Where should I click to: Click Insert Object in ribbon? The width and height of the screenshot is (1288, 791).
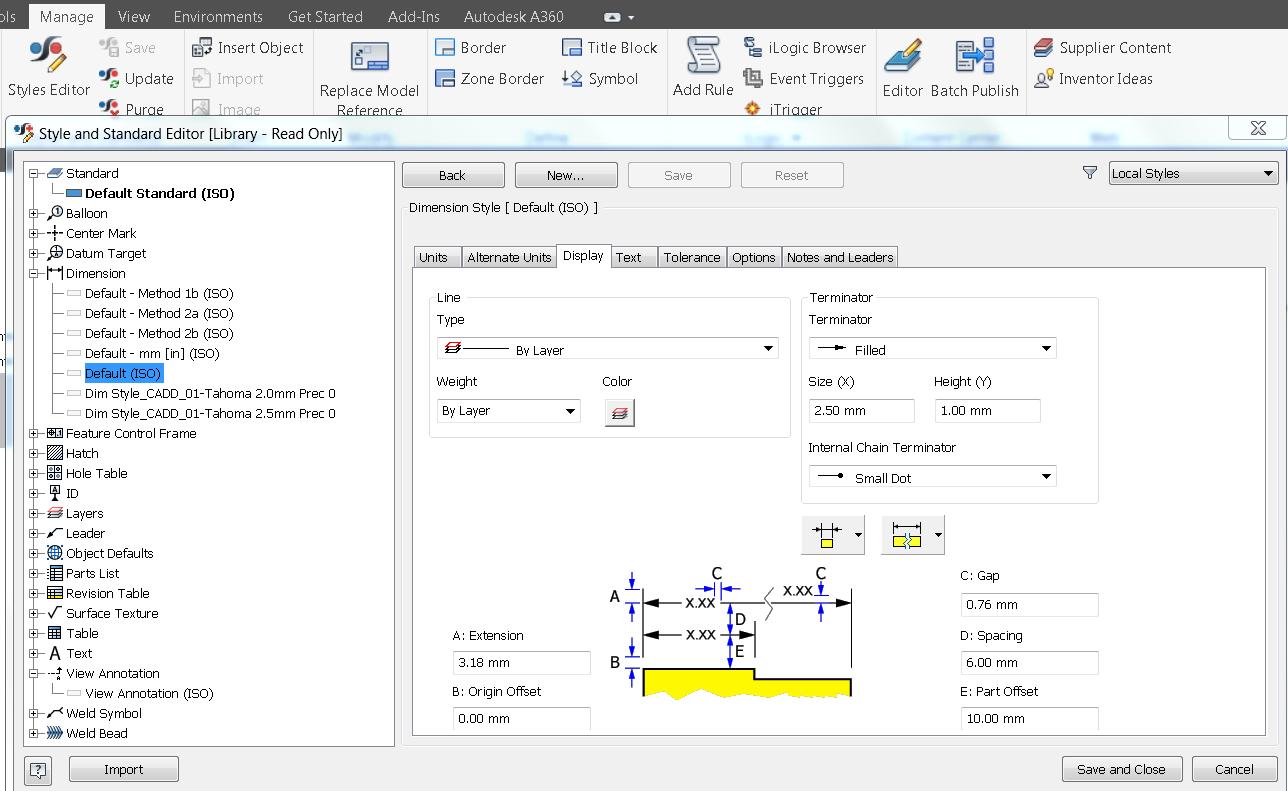point(248,48)
